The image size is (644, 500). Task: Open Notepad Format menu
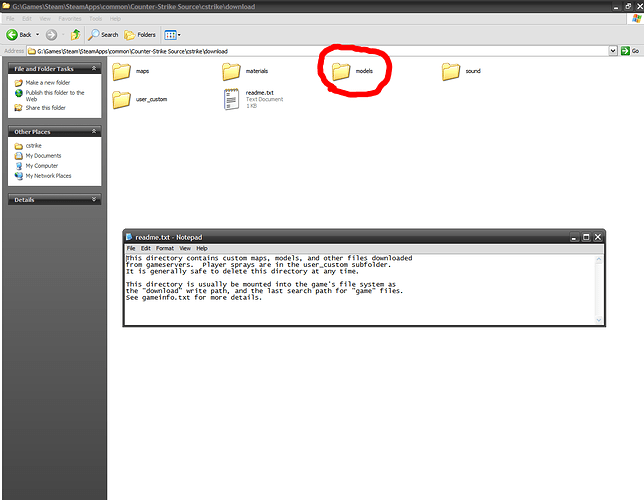165,249
